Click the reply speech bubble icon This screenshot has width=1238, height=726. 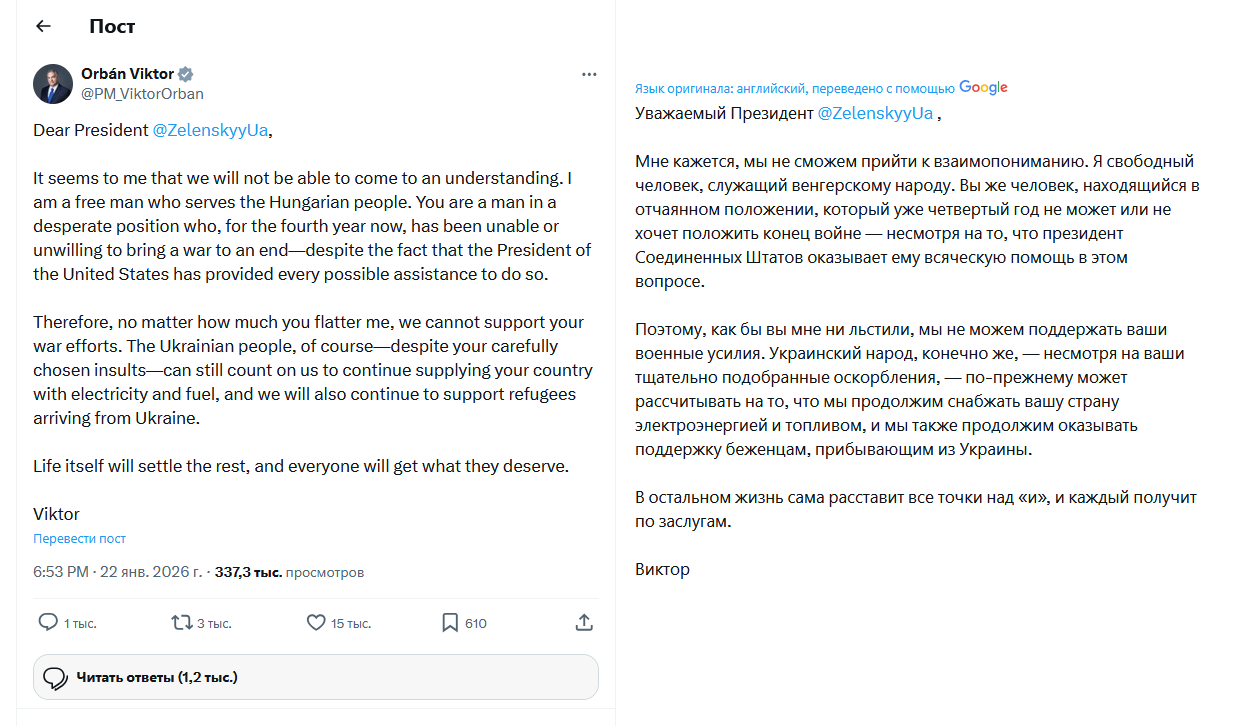pyautogui.click(x=48, y=622)
